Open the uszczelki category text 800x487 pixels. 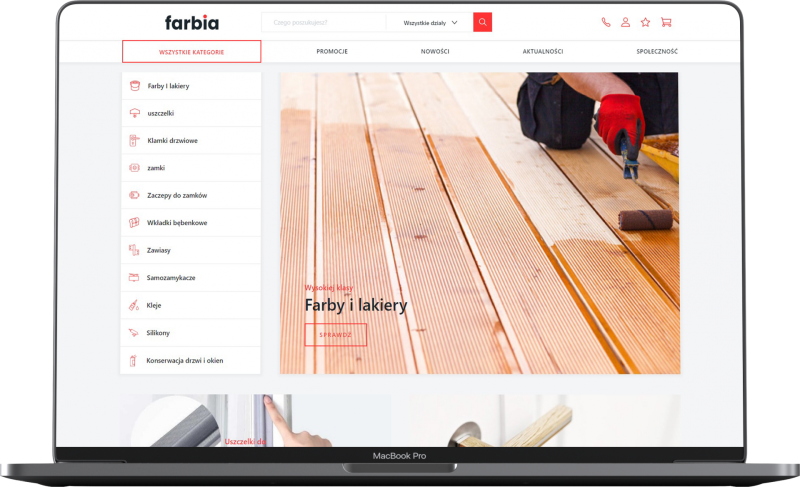(161, 113)
